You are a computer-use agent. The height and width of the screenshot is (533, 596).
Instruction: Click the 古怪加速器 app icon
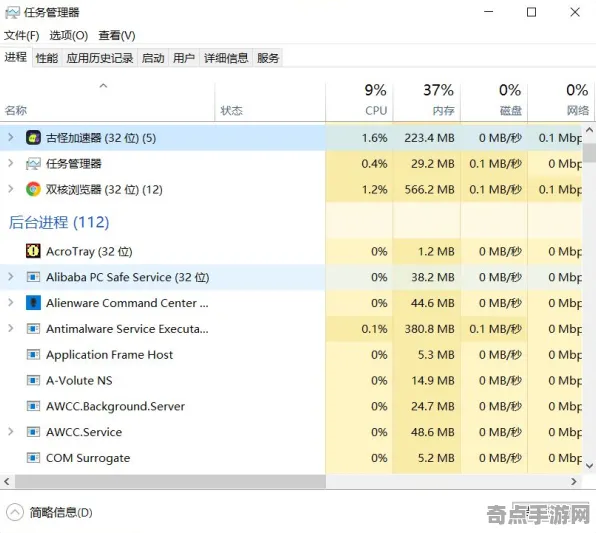pos(33,138)
